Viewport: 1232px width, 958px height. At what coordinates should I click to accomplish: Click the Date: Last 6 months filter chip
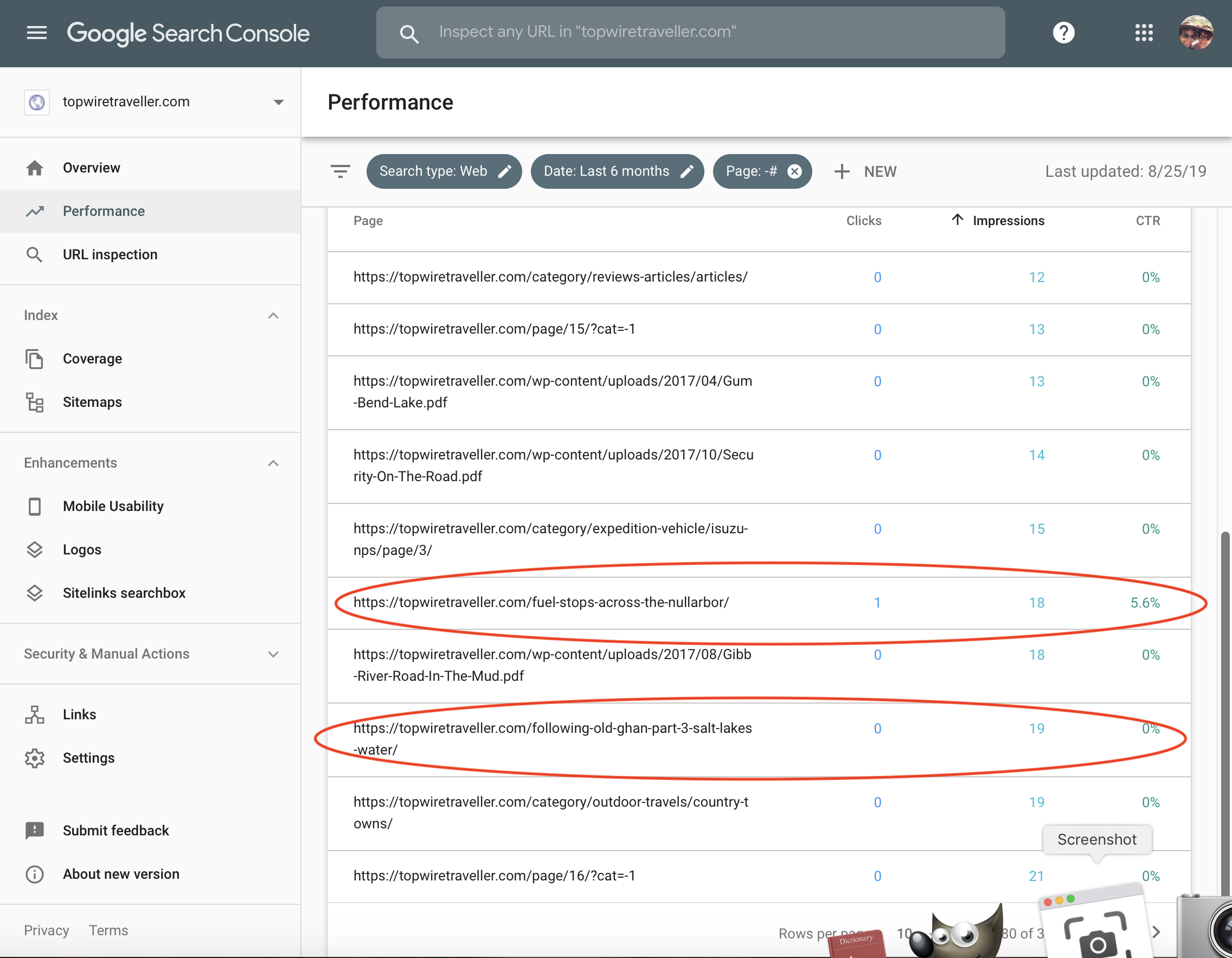(617, 171)
